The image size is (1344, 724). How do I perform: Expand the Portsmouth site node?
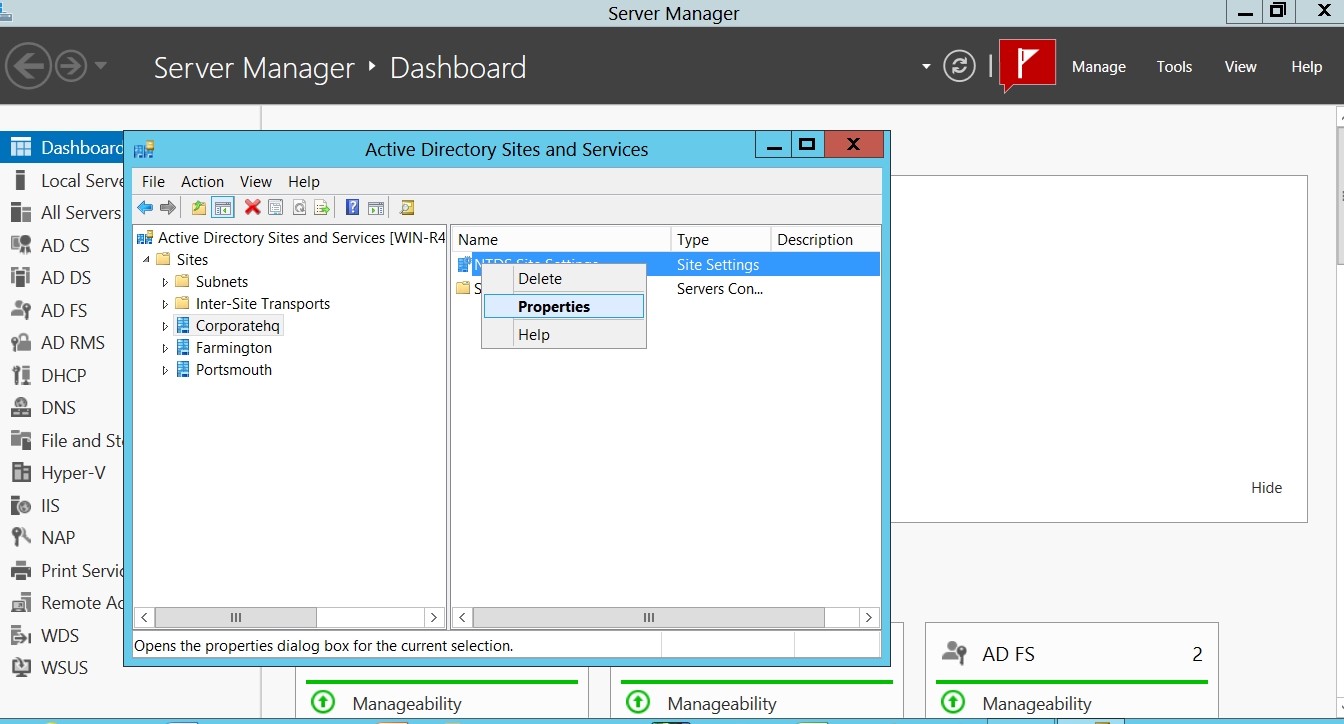click(165, 370)
